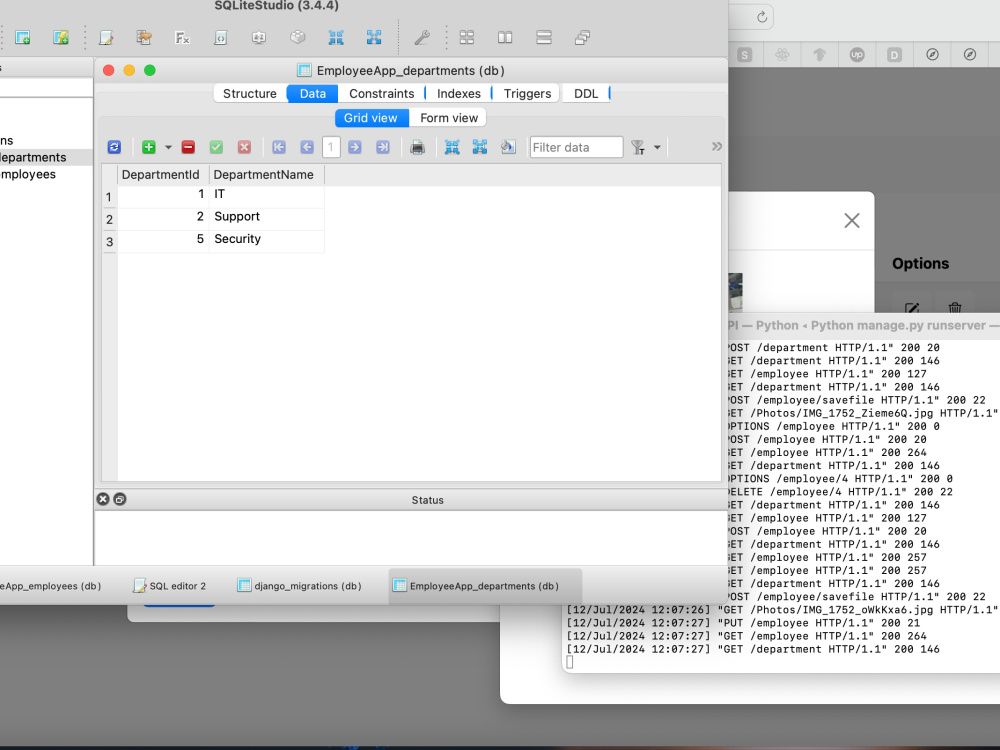The image size is (1000, 750).
Task: Open insert row options dropdown arrow
Action: [168, 147]
